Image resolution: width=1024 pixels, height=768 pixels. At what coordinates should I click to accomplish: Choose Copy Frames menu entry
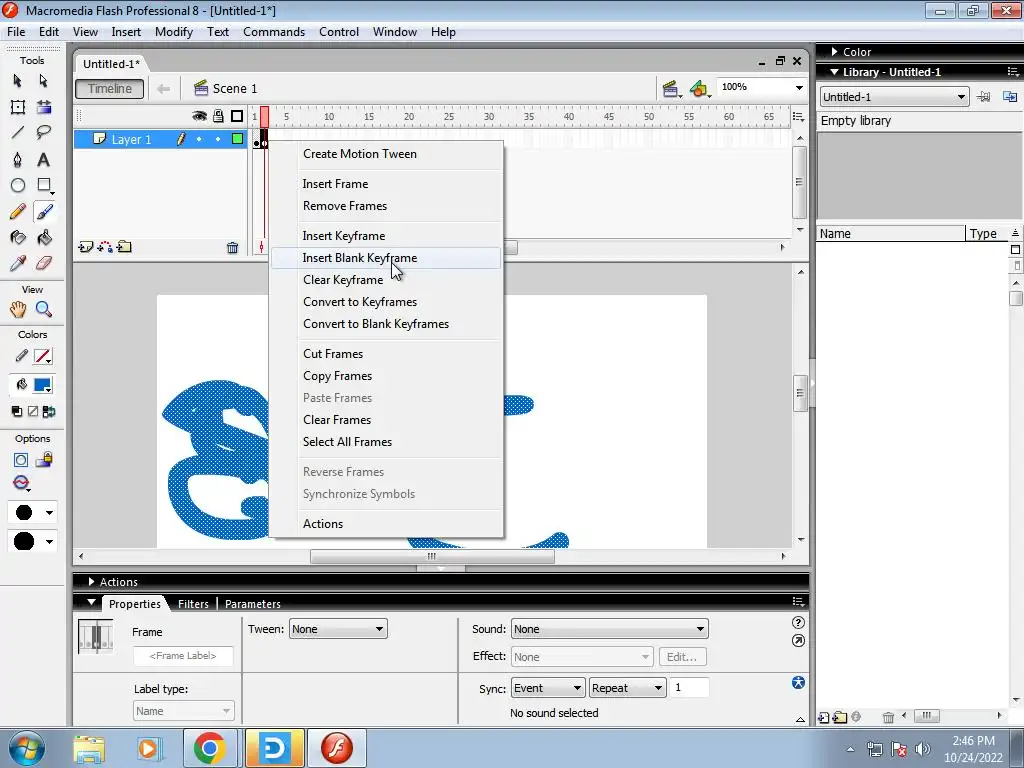point(385,376)
